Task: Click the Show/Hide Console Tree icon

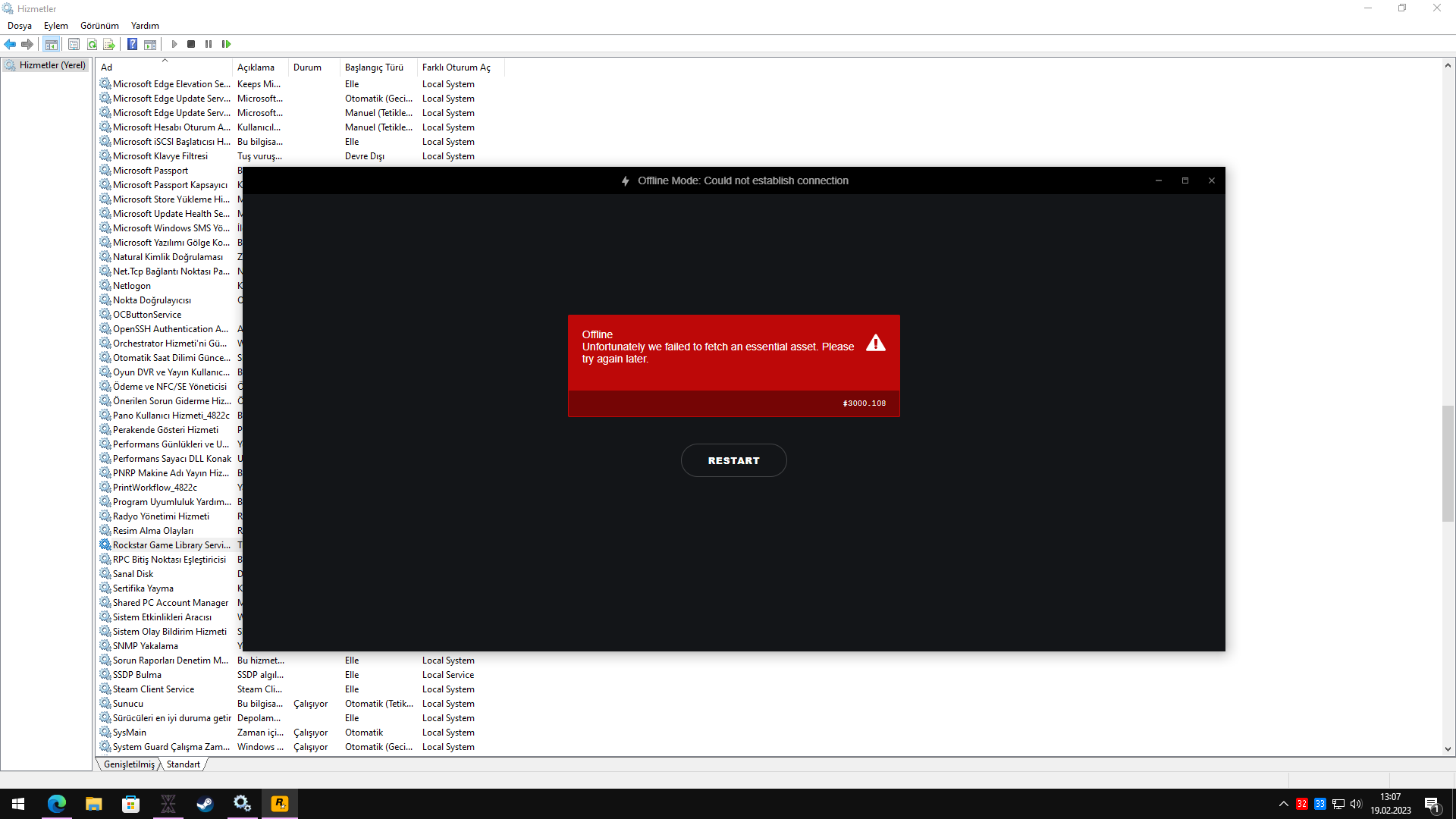Action: click(51, 44)
